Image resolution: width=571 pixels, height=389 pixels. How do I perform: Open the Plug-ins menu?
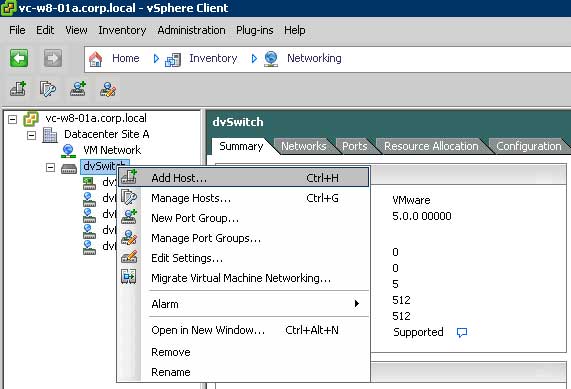255,30
